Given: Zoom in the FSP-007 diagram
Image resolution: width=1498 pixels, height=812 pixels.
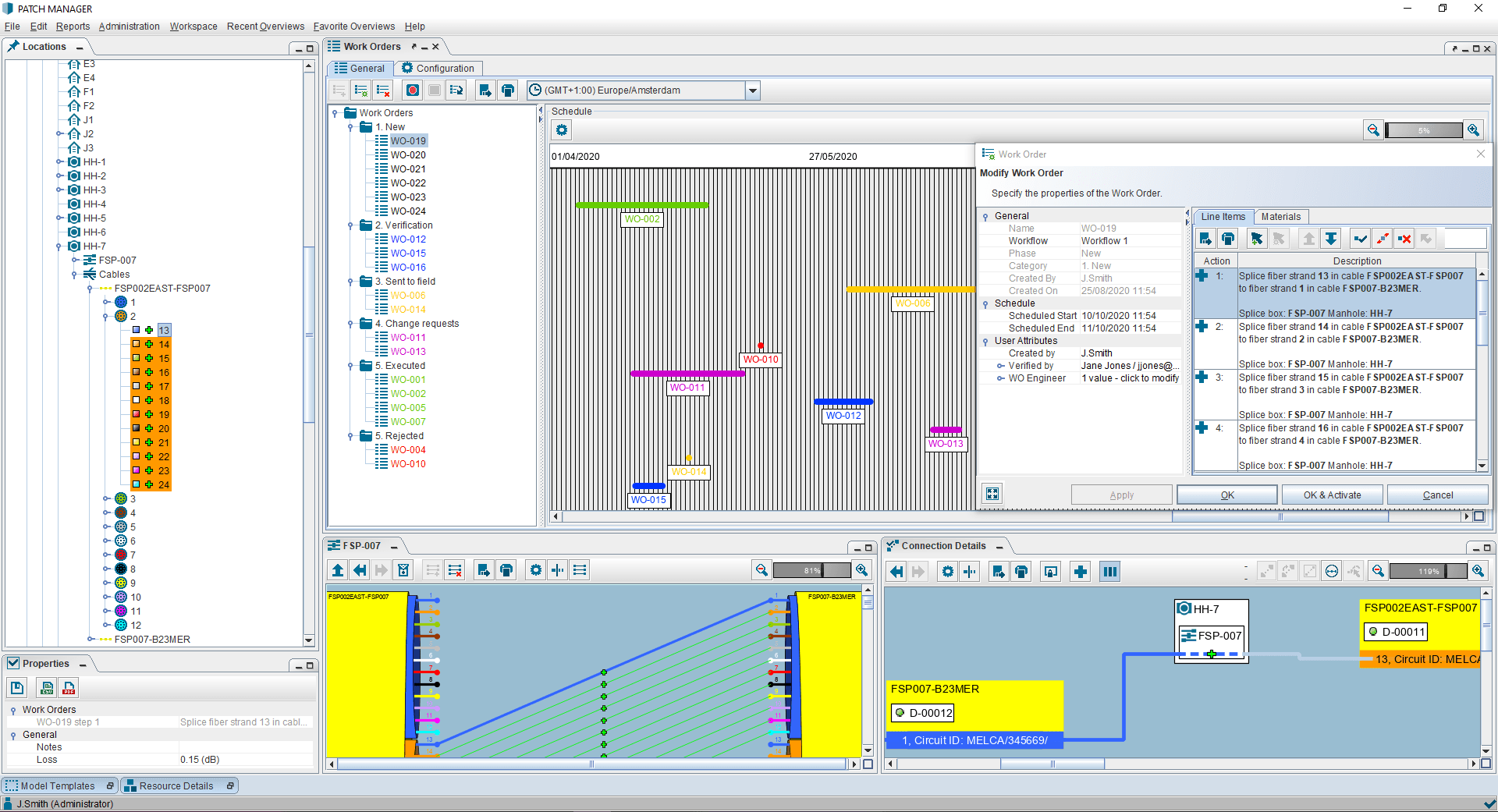Looking at the screenshot, I should click(861, 570).
